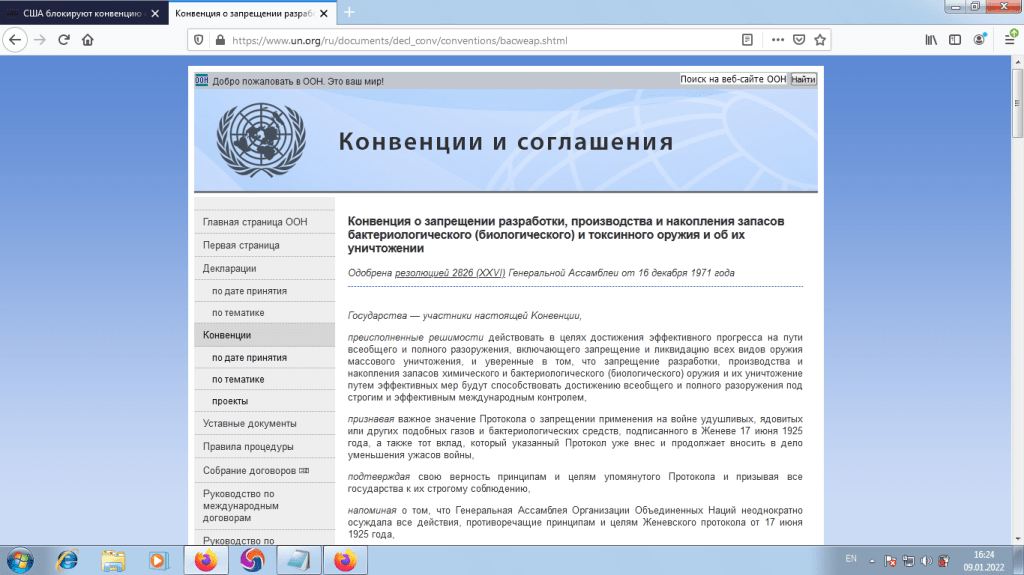Viewport: 1024px width, 575px height.
Task: Click the EN language indicator
Action: [851, 559]
